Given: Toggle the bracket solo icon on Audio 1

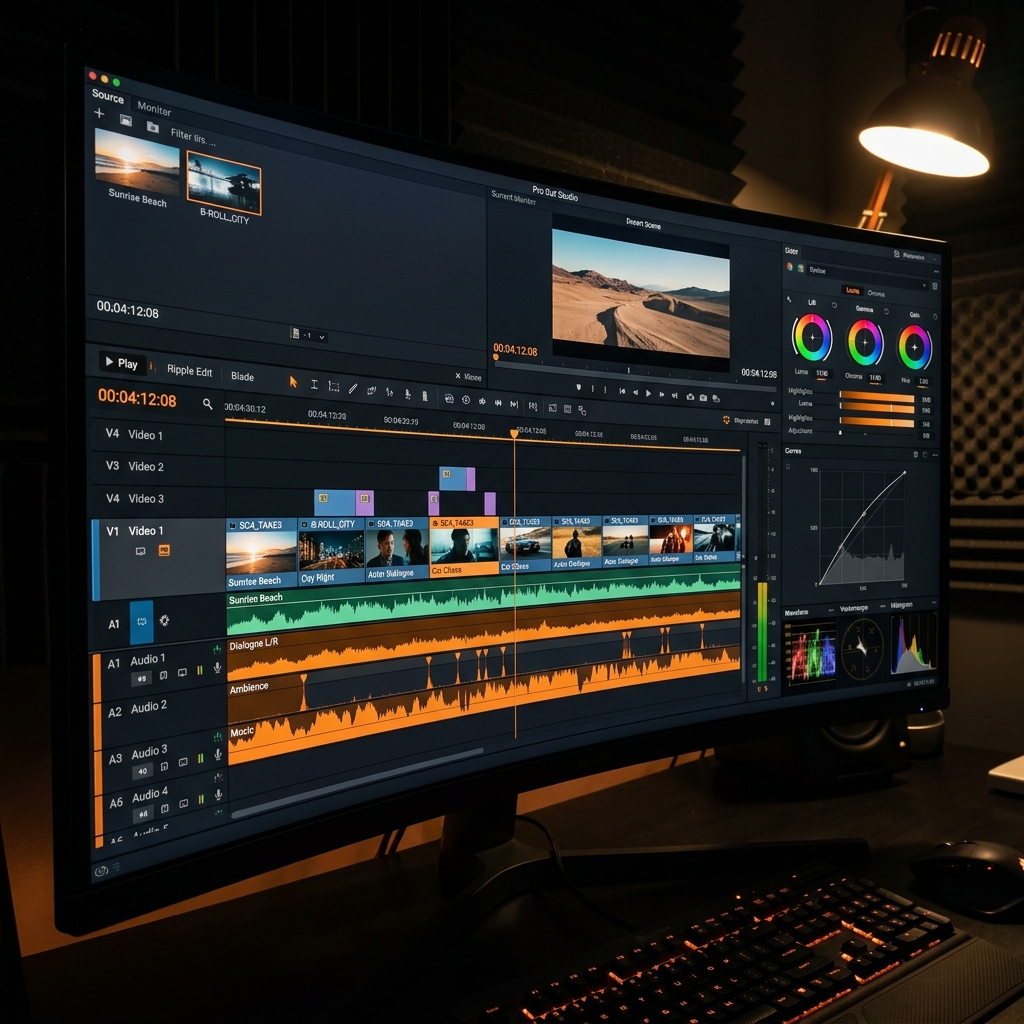Looking at the screenshot, I should tap(163, 675).
